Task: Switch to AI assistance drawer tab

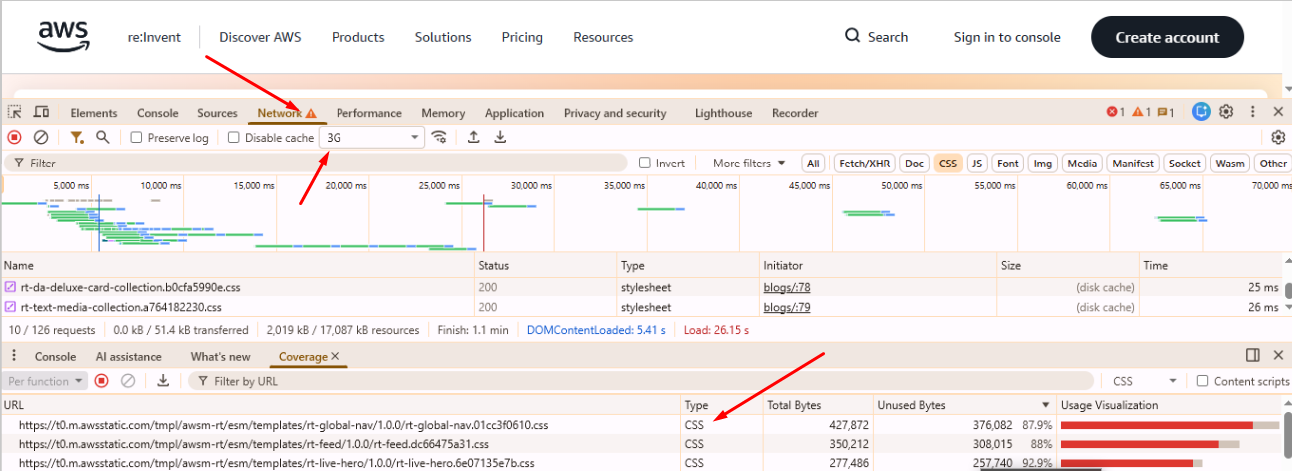Action: click(128, 357)
